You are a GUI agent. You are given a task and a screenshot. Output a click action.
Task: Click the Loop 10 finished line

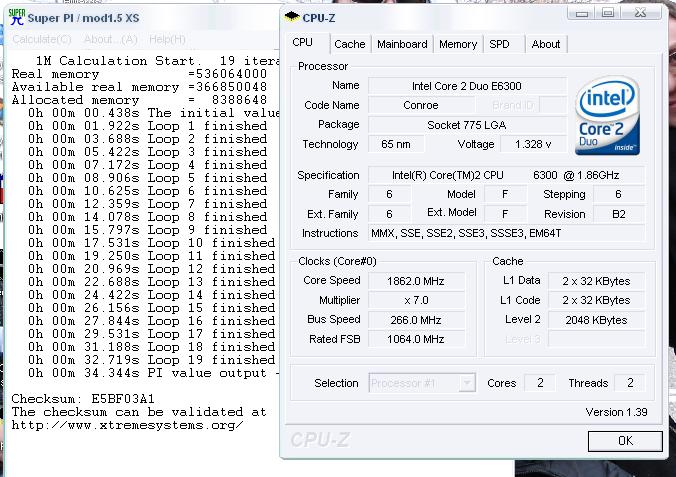tap(152, 243)
